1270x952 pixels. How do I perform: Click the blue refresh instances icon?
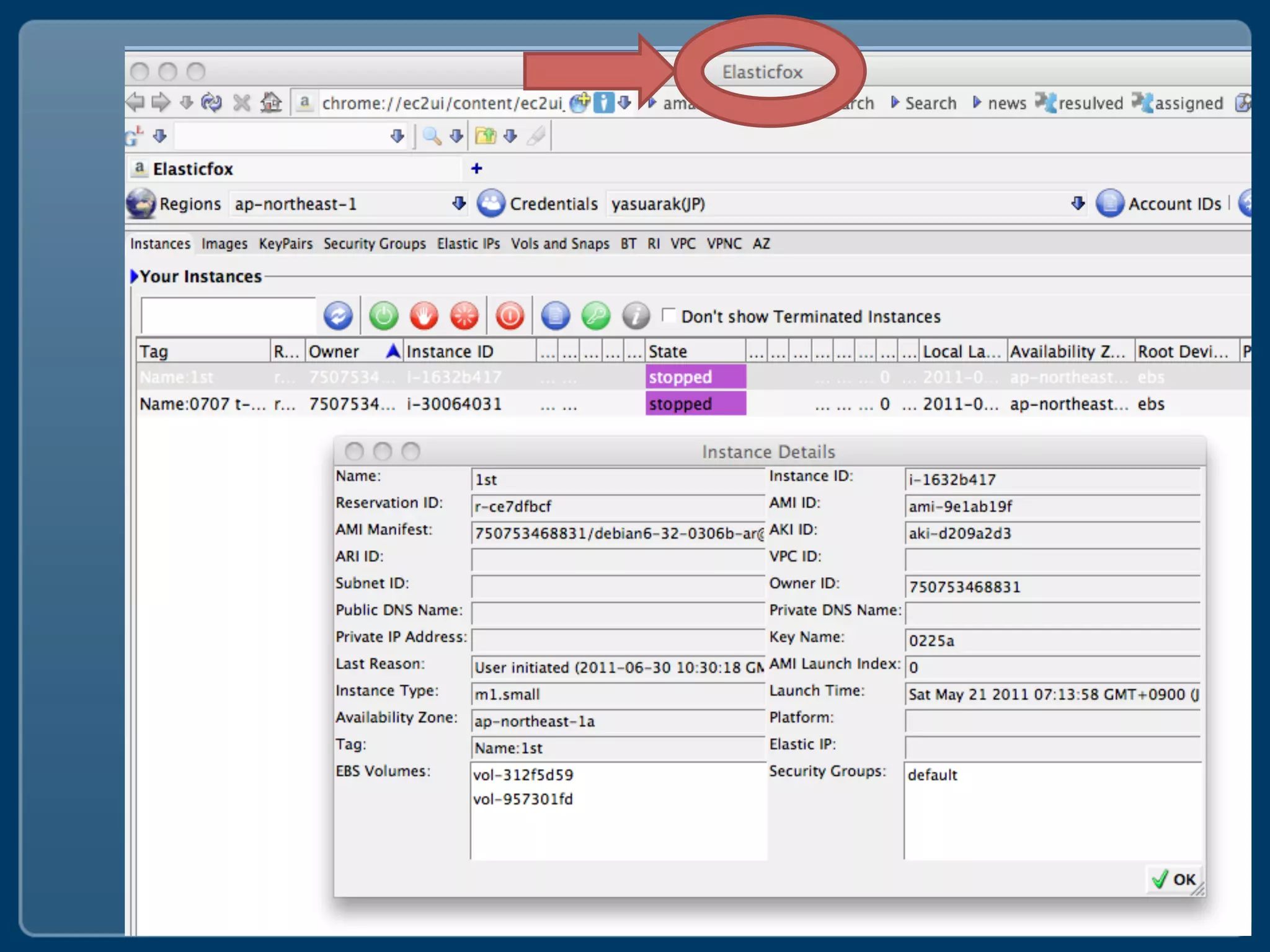(x=338, y=316)
